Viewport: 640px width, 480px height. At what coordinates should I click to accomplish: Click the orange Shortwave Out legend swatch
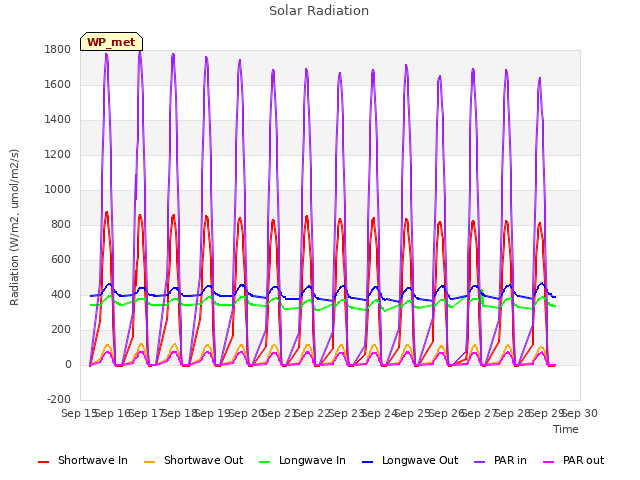click(149, 462)
